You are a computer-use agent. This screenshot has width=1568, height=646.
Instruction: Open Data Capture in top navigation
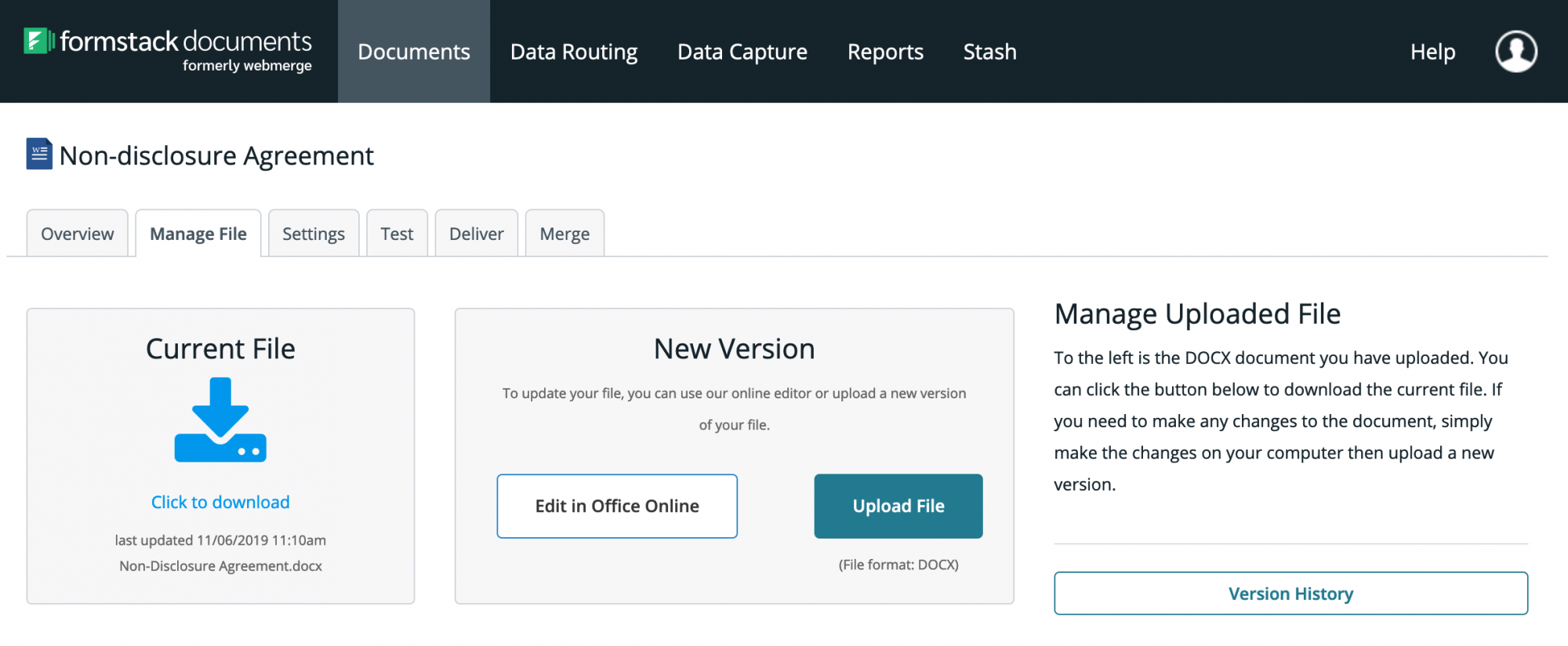coord(742,52)
